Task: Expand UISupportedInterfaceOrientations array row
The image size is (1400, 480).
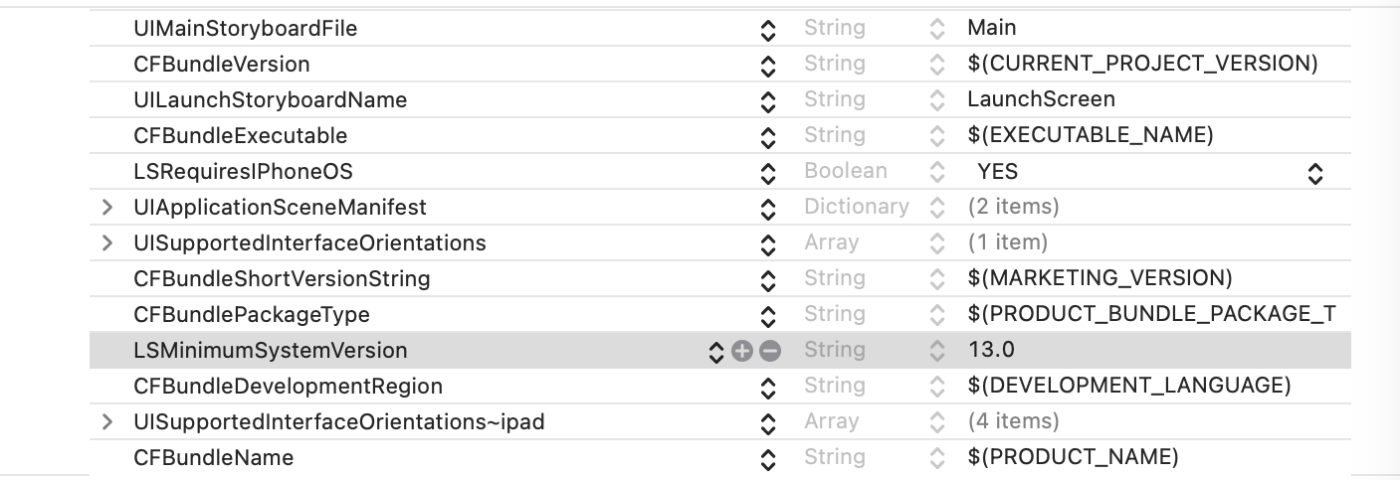Action: 107,243
